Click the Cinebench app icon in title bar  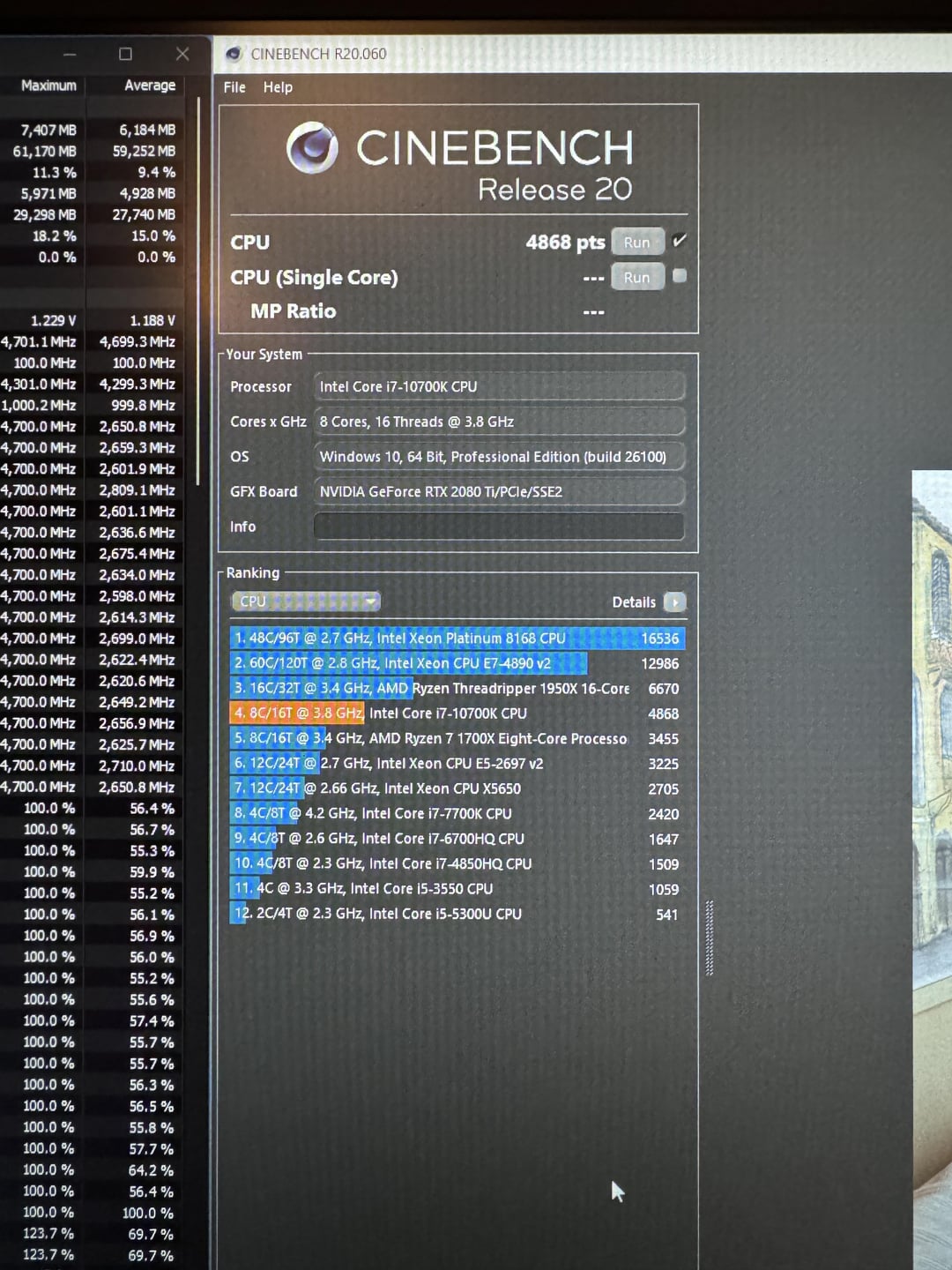coord(234,54)
